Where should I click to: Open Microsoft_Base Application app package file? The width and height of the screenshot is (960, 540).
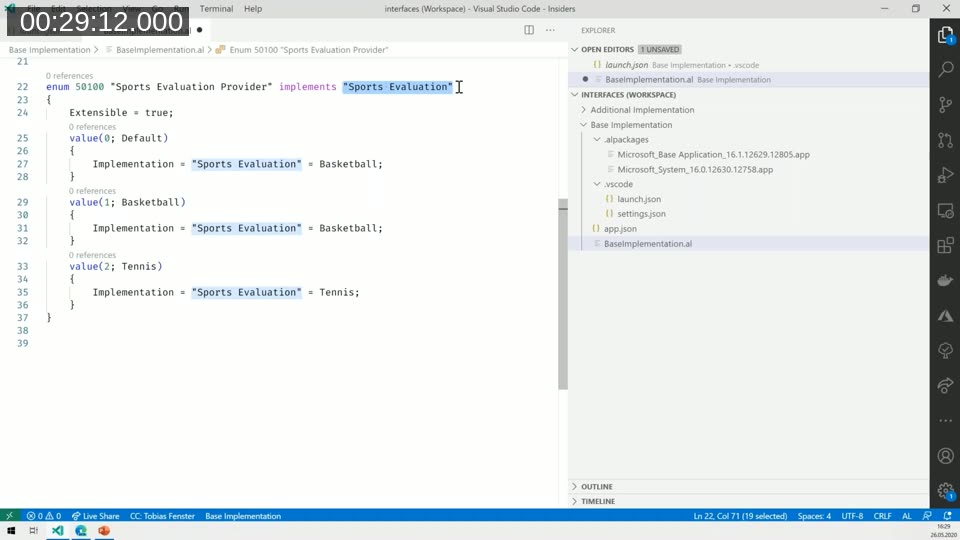[713, 155]
